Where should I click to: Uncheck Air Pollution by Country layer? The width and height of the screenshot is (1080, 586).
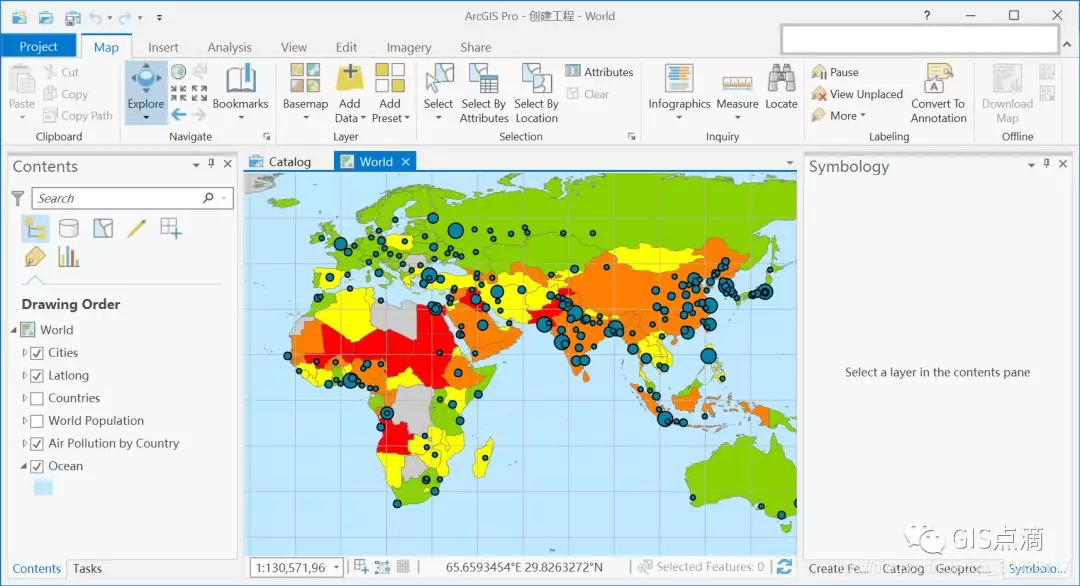37,444
